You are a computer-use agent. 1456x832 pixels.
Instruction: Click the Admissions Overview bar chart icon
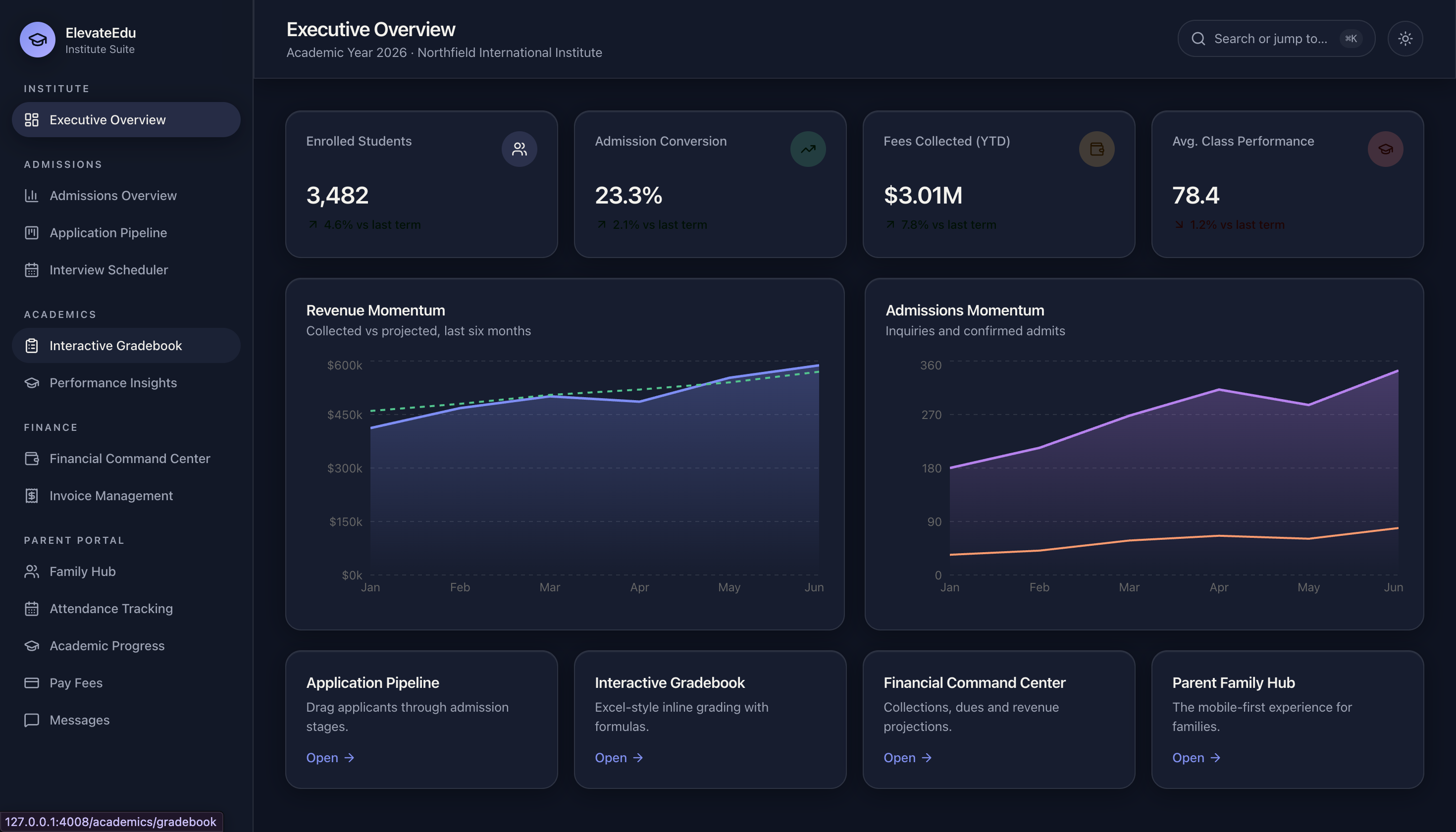[31, 196]
